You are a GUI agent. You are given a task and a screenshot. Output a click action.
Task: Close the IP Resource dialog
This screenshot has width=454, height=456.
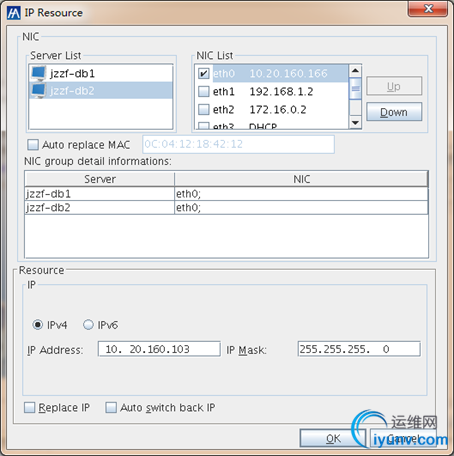pos(428,9)
